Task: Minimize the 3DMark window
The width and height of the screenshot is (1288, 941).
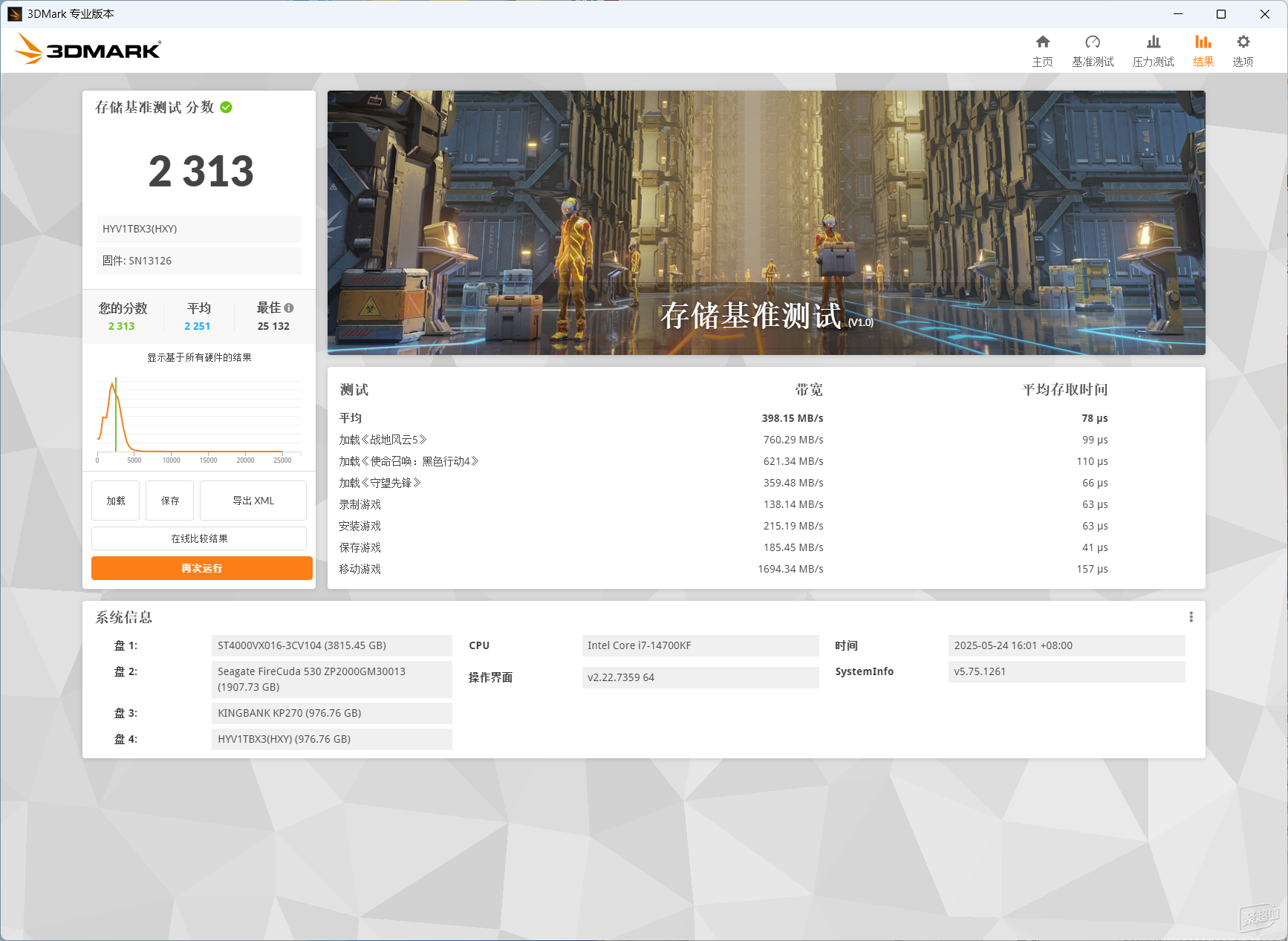Action: (x=1178, y=14)
